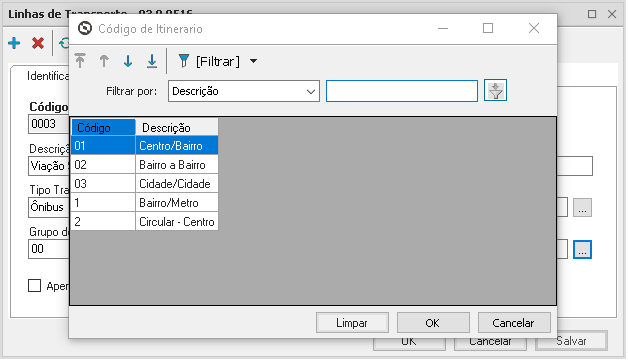Open the Identifica tab in background window
The width and height of the screenshot is (628, 360).
(48, 76)
